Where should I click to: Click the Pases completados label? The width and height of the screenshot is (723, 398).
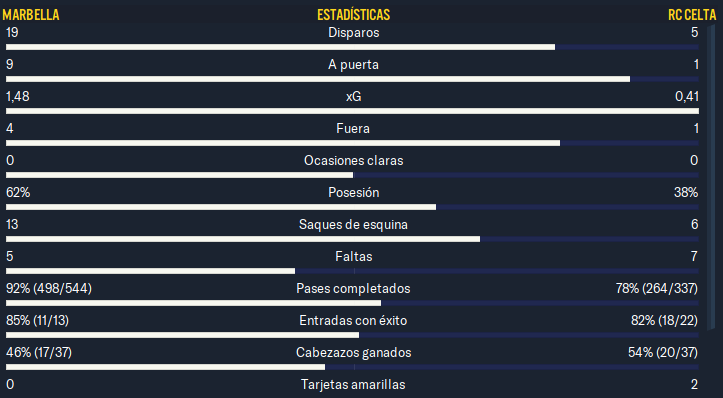tap(353, 289)
